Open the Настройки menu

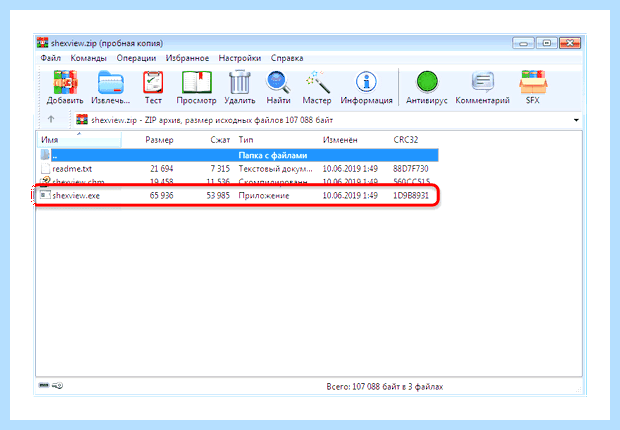(x=240, y=58)
